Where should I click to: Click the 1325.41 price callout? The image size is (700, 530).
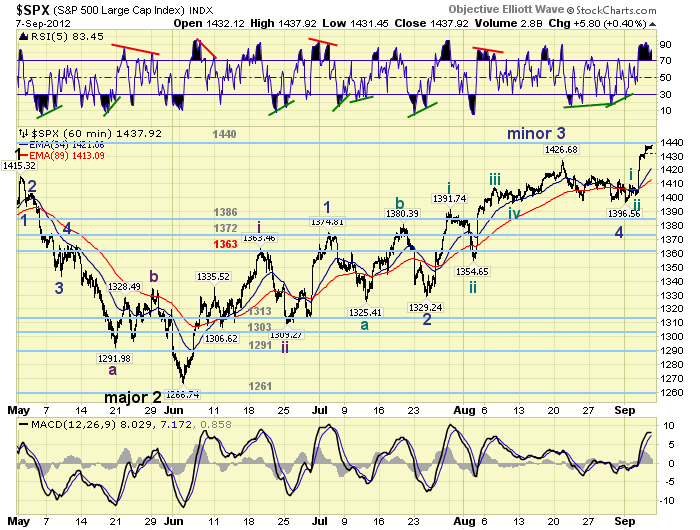[x=366, y=313]
